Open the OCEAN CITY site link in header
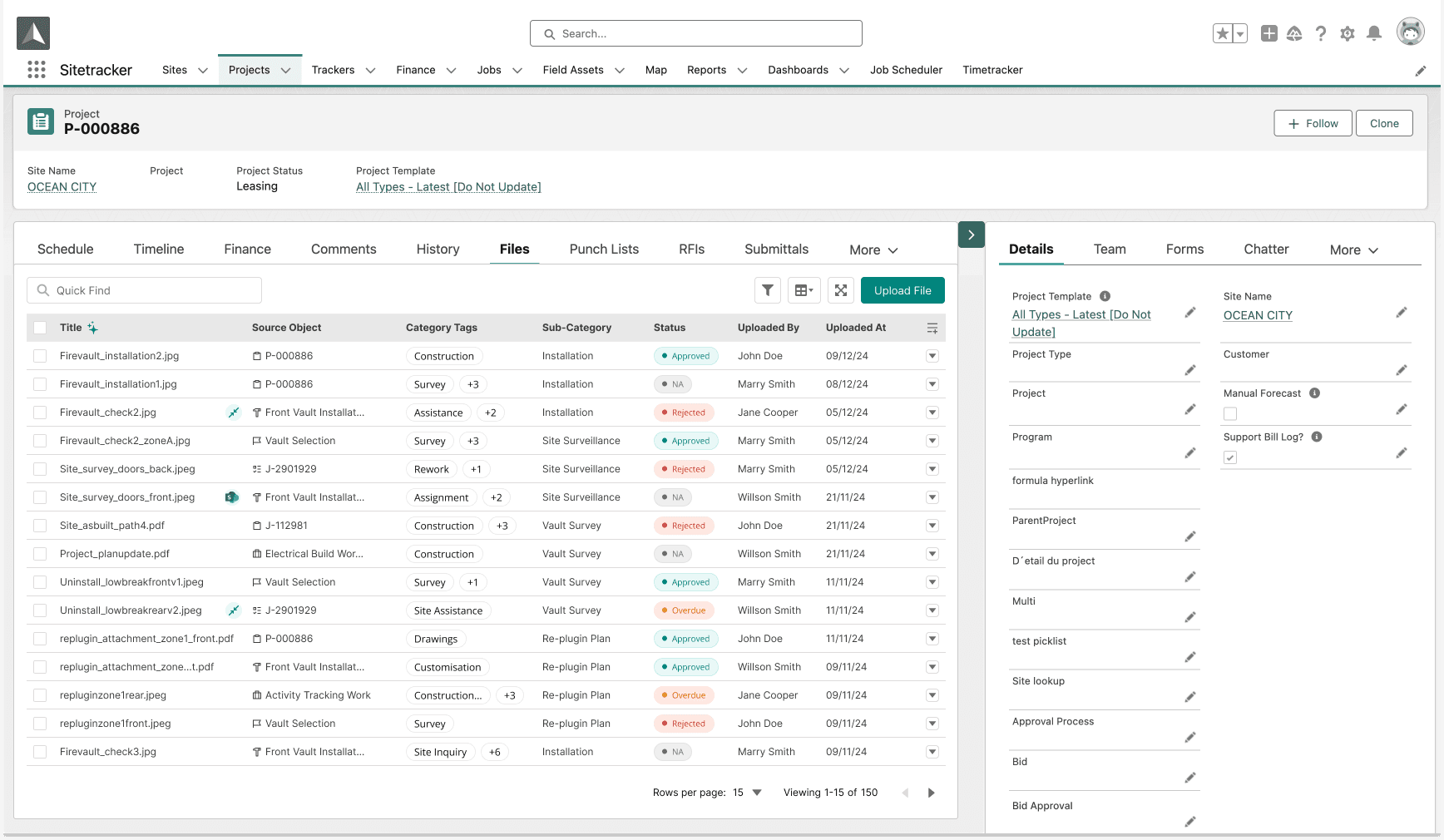 click(x=62, y=187)
